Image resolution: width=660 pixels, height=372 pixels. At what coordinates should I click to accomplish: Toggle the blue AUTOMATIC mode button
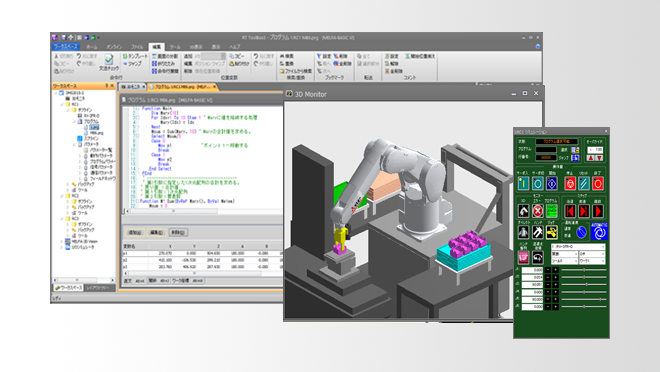599,231
